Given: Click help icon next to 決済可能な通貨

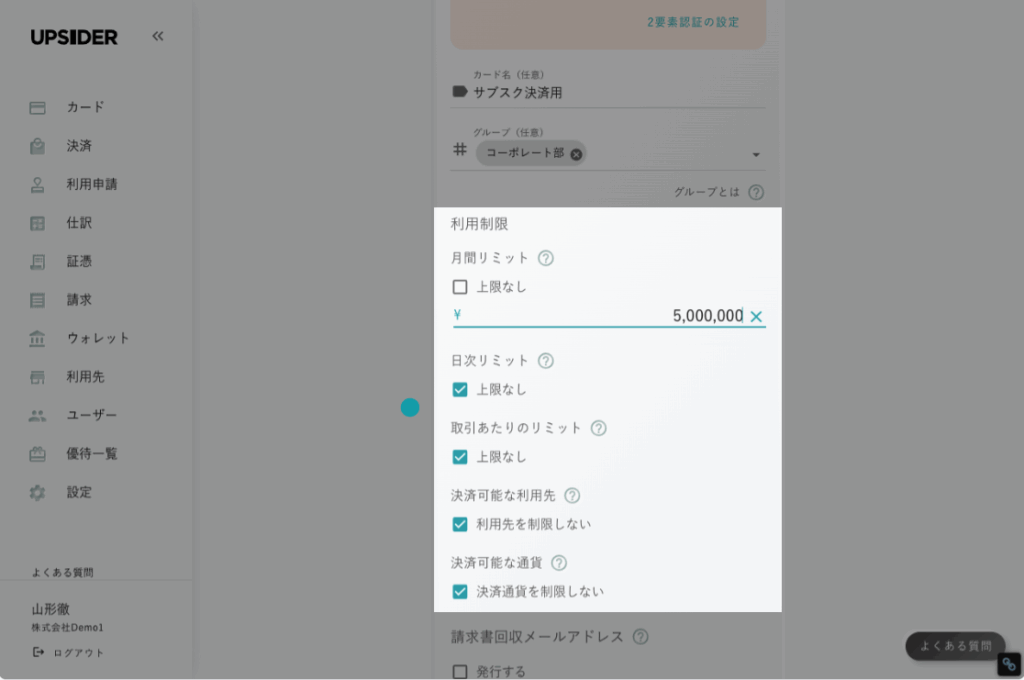Looking at the screenshot, I should [559, 563].
